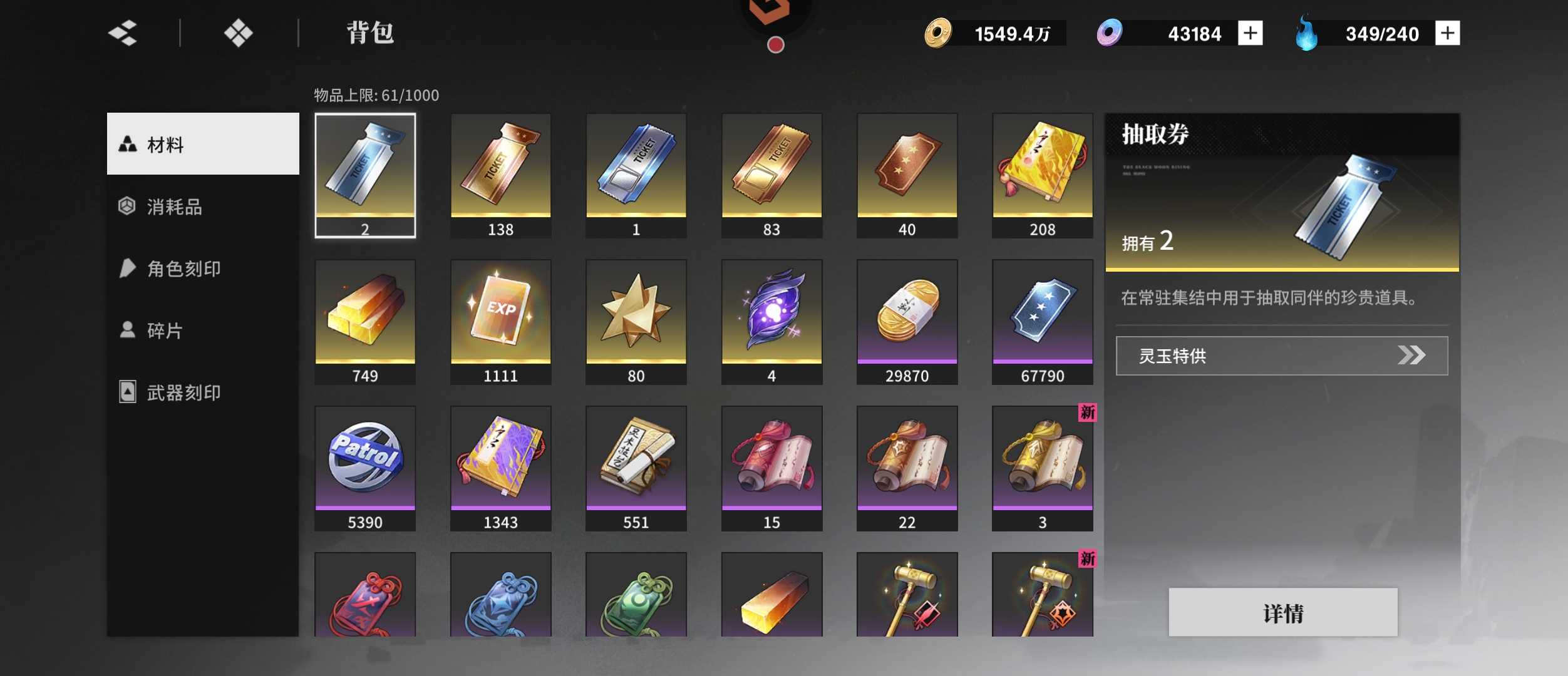Image resolution: width=1568 pixels, height=676 pixels.
Task: Select the gold coin stack item 29870
Action: click(907, 322)
